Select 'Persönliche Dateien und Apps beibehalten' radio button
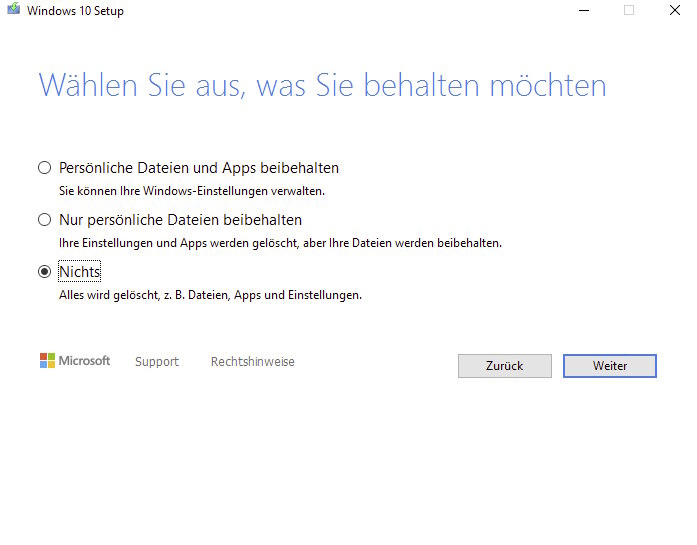The width and height of the screenshot is (697, 545). 44,168
